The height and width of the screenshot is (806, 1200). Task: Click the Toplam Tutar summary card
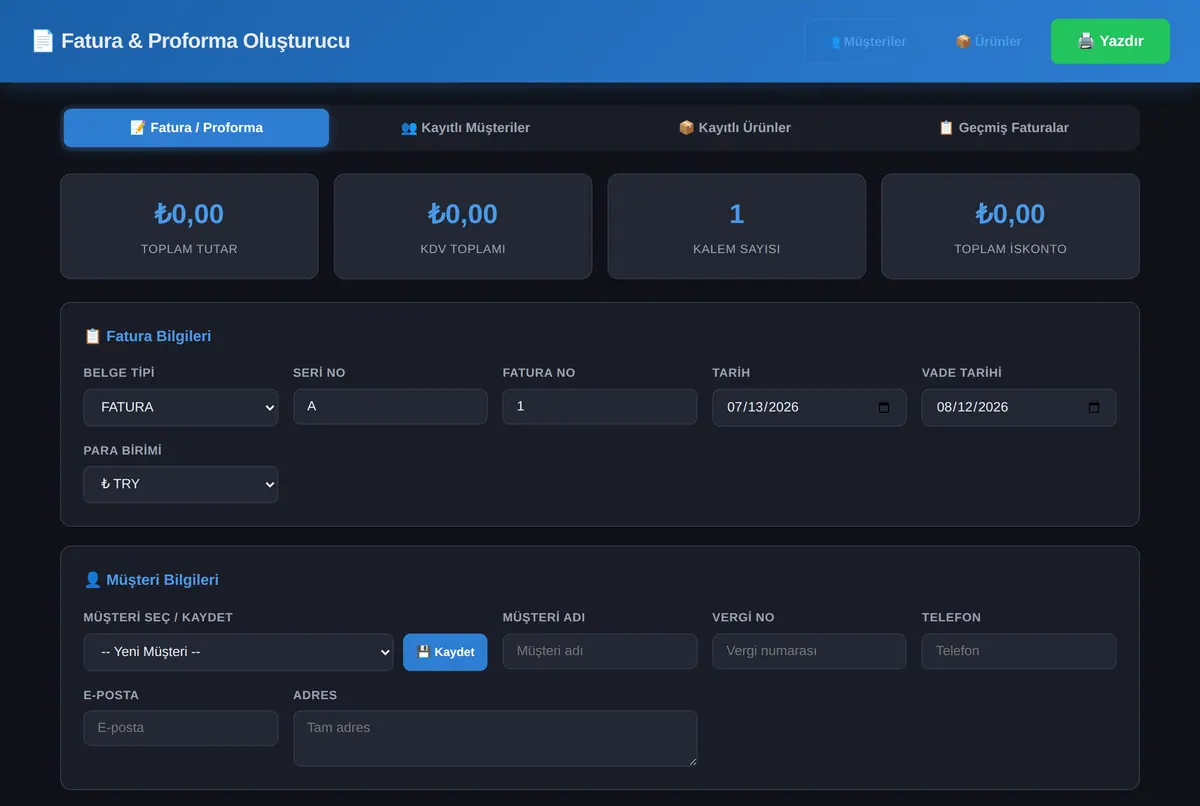point(189,226)
